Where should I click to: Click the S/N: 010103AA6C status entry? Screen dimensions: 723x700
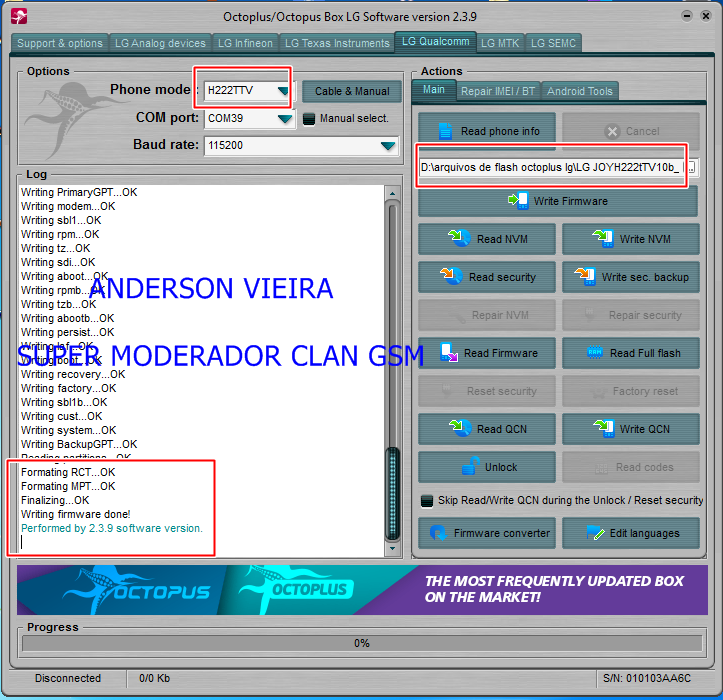click(x=647, y=678)
